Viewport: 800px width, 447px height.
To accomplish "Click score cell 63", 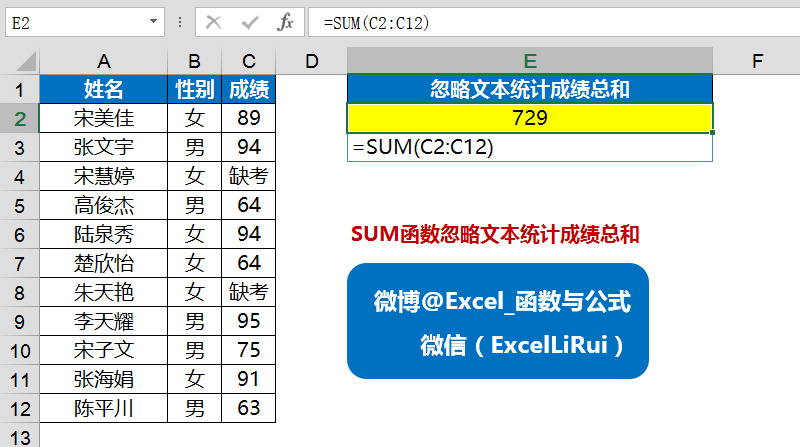I will tap(248, 408).
